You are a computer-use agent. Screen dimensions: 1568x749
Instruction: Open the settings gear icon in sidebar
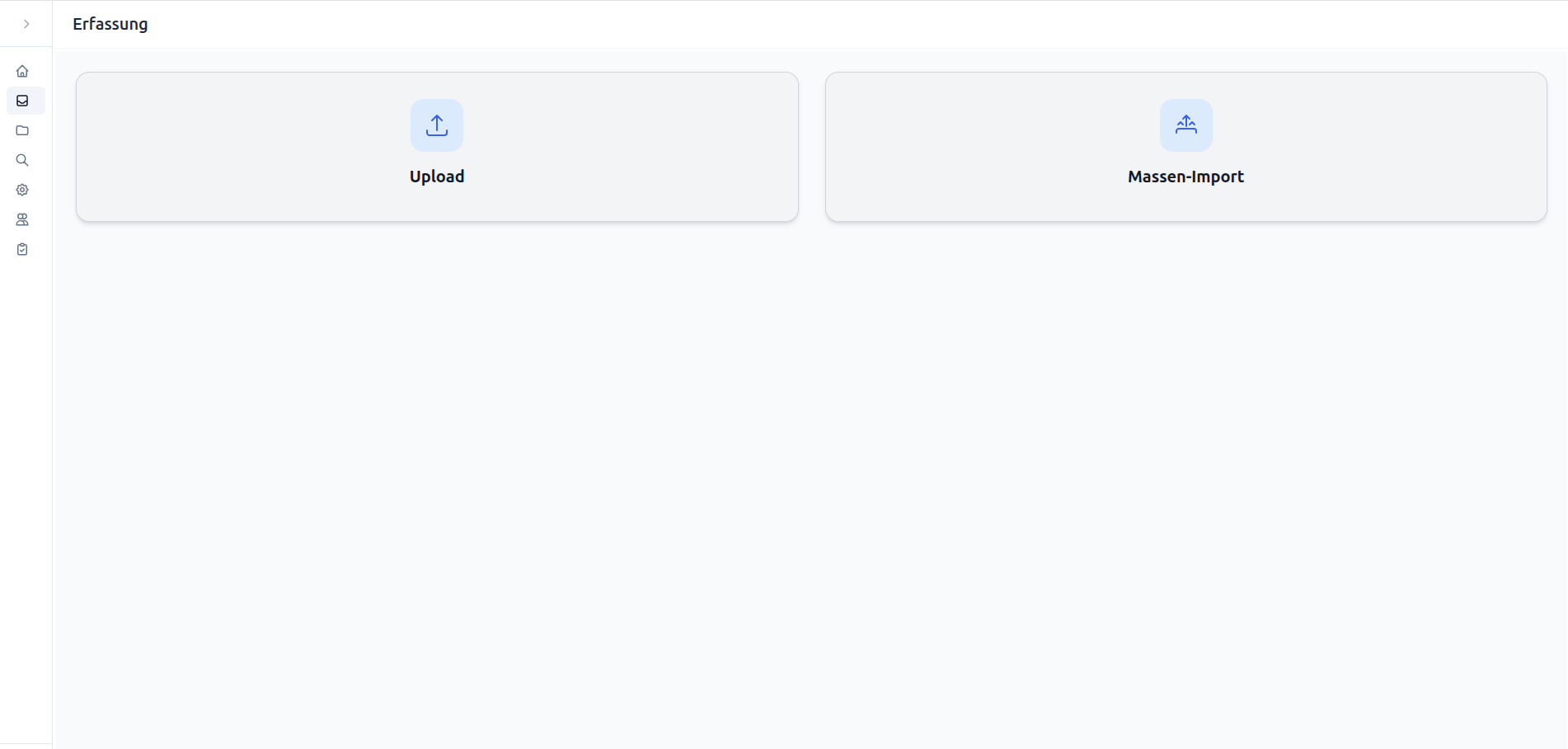pos(22,190)
